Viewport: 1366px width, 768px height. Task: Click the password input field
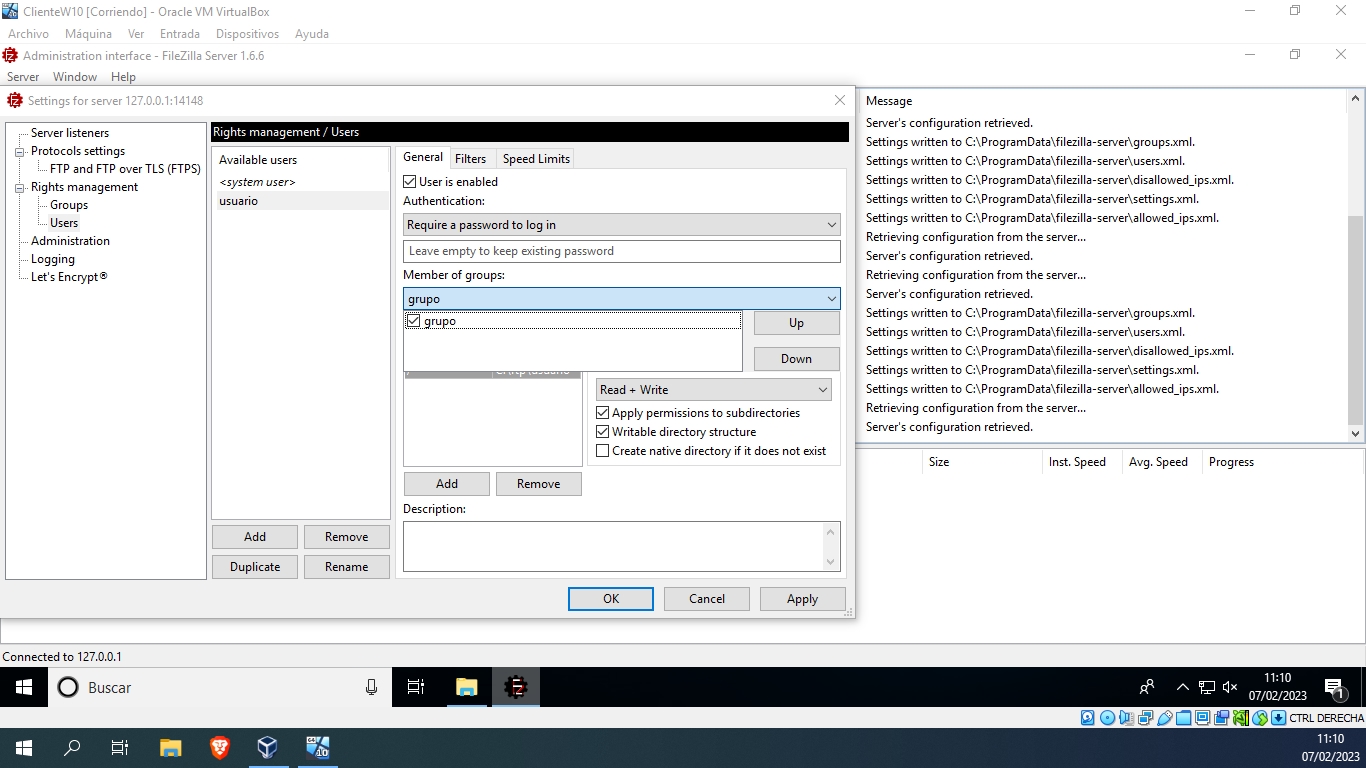[621, 251]
